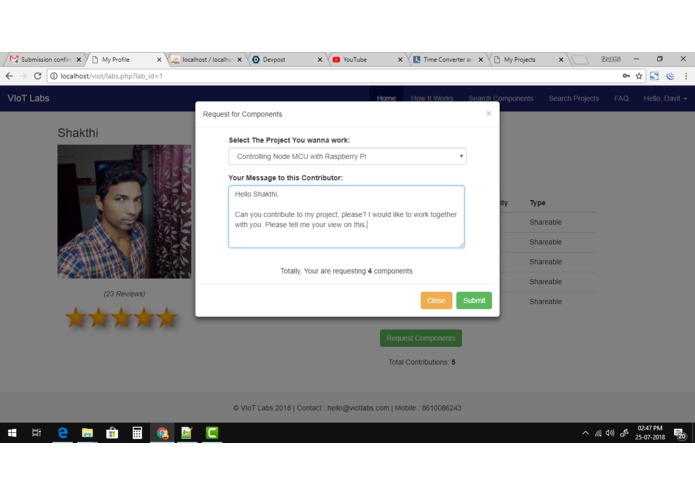695x494 pixels.
Task: Click the volume speaker tray icon
Action: point(610,433)
